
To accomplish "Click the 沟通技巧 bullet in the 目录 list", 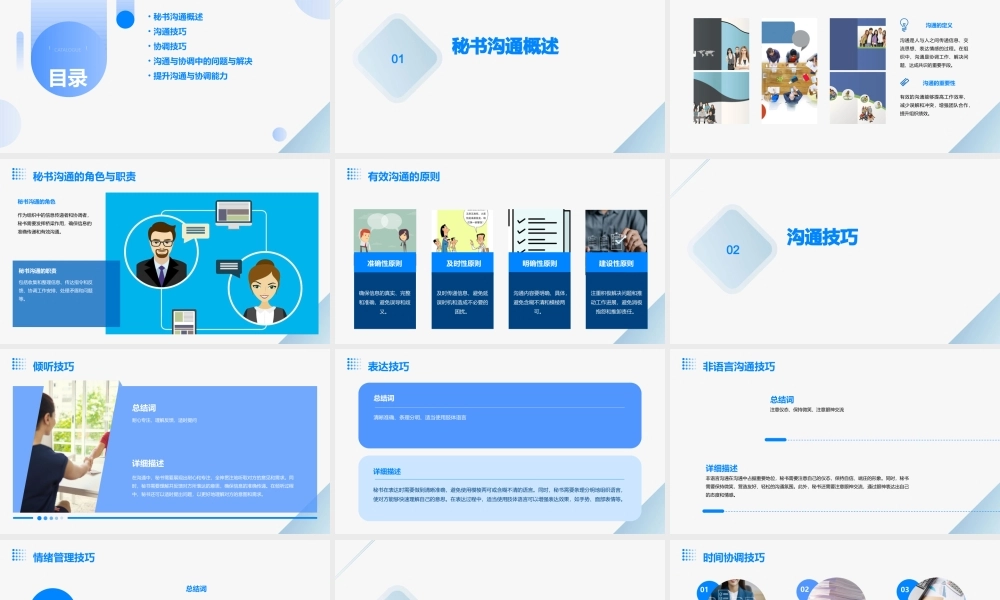I will (170, 31).
